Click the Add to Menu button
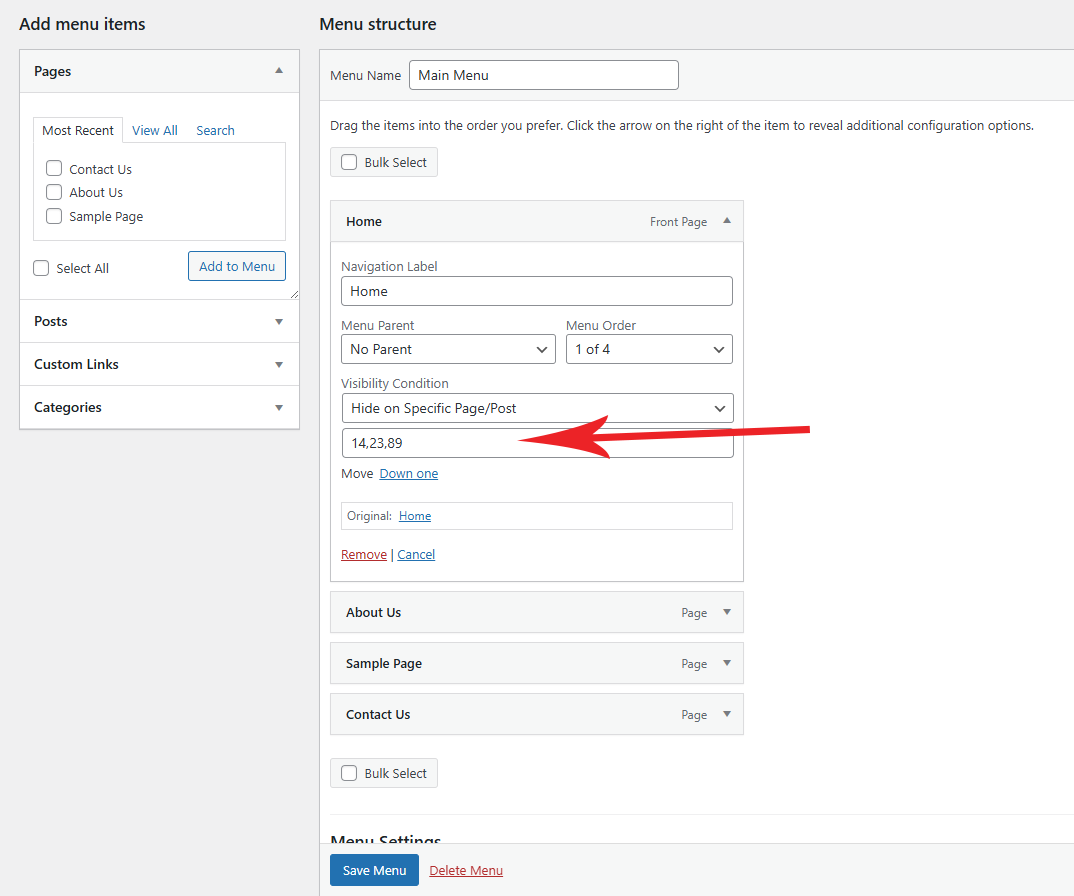1074x896 pixels. tap(237, 266)
